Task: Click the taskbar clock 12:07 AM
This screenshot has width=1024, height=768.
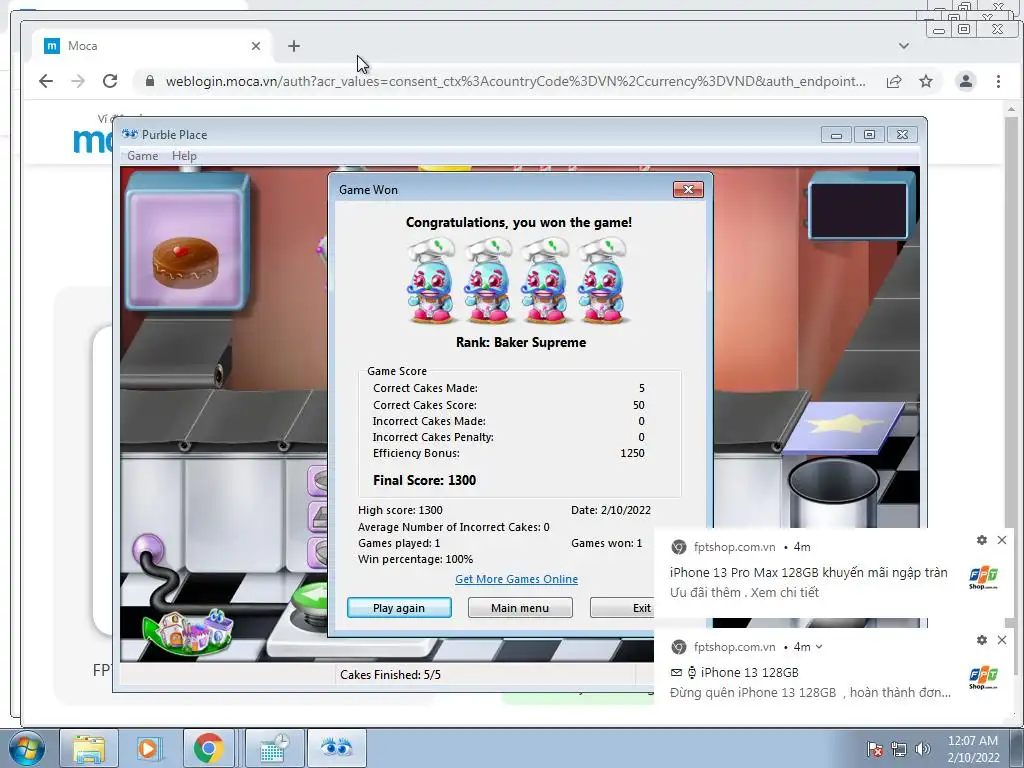Action: tap(973, 741)
